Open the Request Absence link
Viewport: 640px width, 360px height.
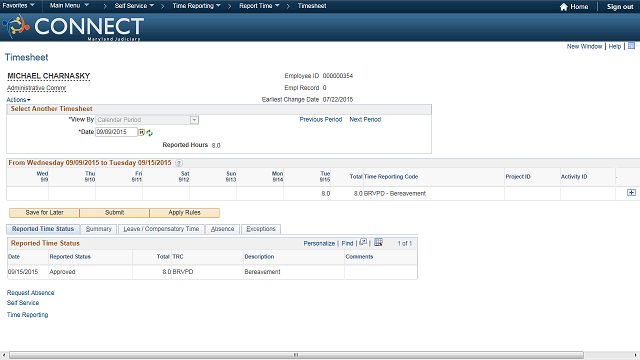click(31, 293)
